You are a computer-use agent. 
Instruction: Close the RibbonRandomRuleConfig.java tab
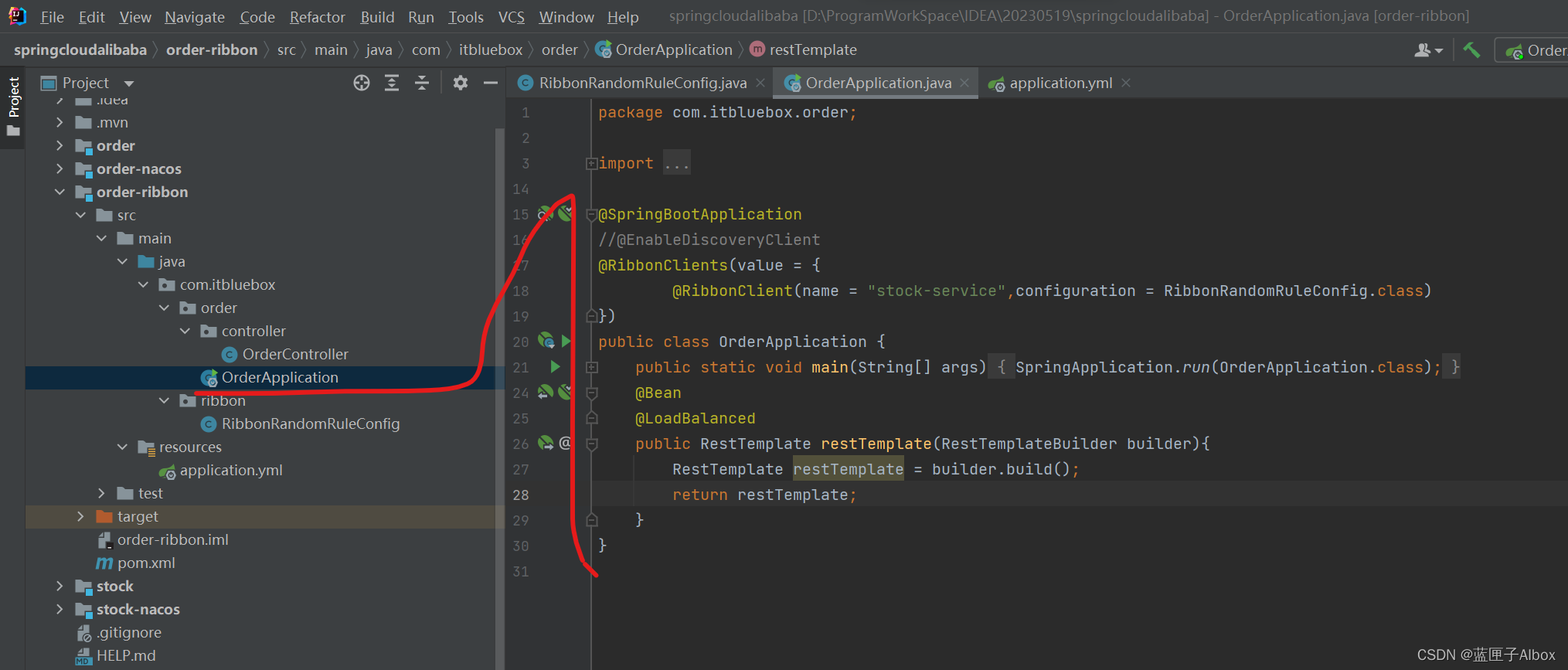pyautogui.click(x=760, y=83)
